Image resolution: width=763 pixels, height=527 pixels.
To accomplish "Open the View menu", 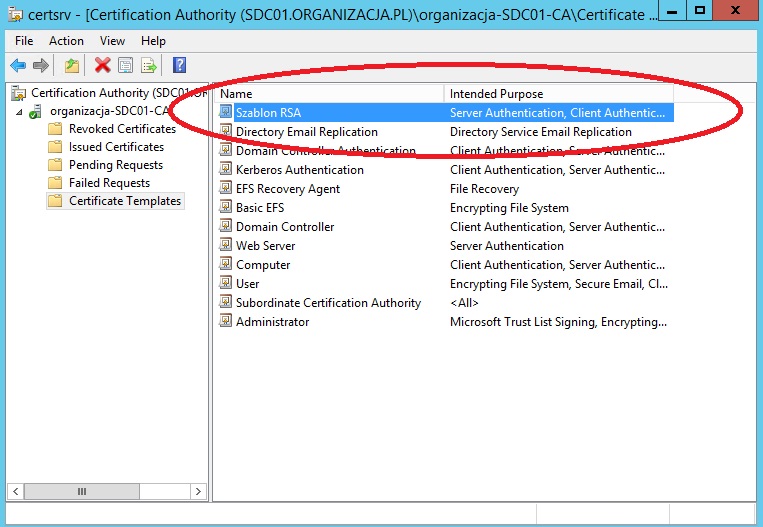I will [x=112, y=41].
